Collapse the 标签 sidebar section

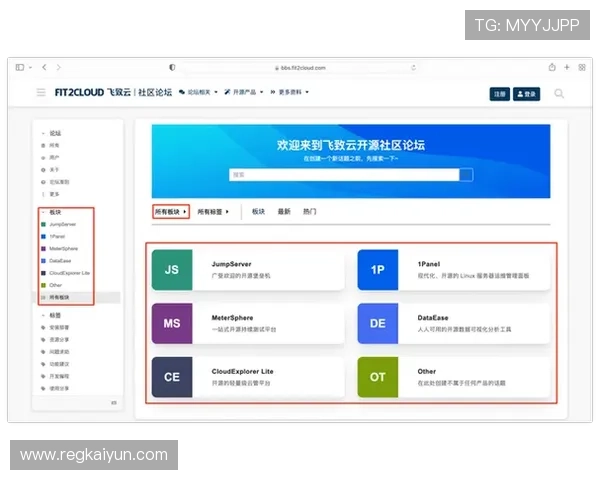(x=51, y=315)
